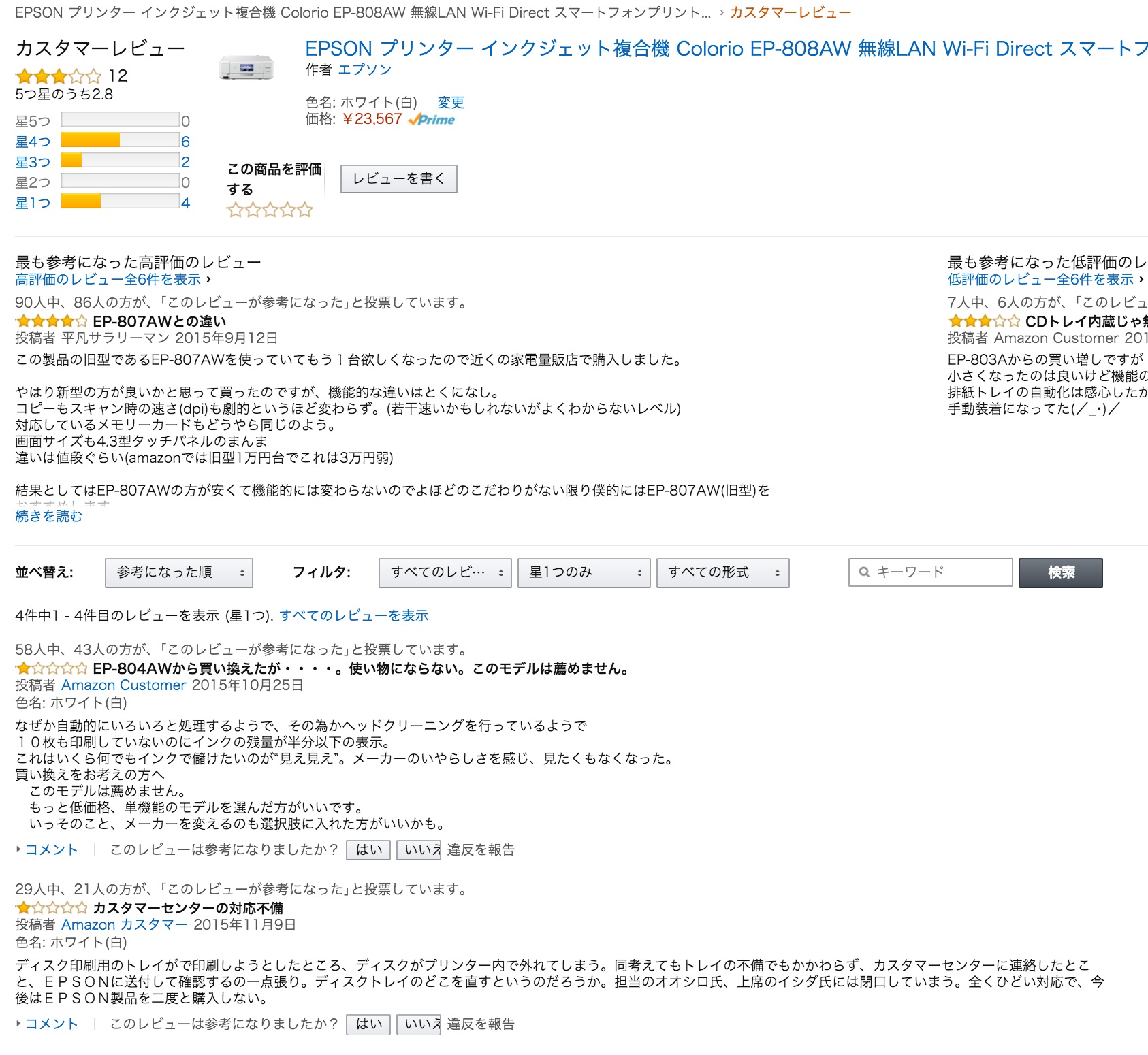Vote いいえ on the EP-804AW review
1148x1055 pixels.
pos(419,850)
